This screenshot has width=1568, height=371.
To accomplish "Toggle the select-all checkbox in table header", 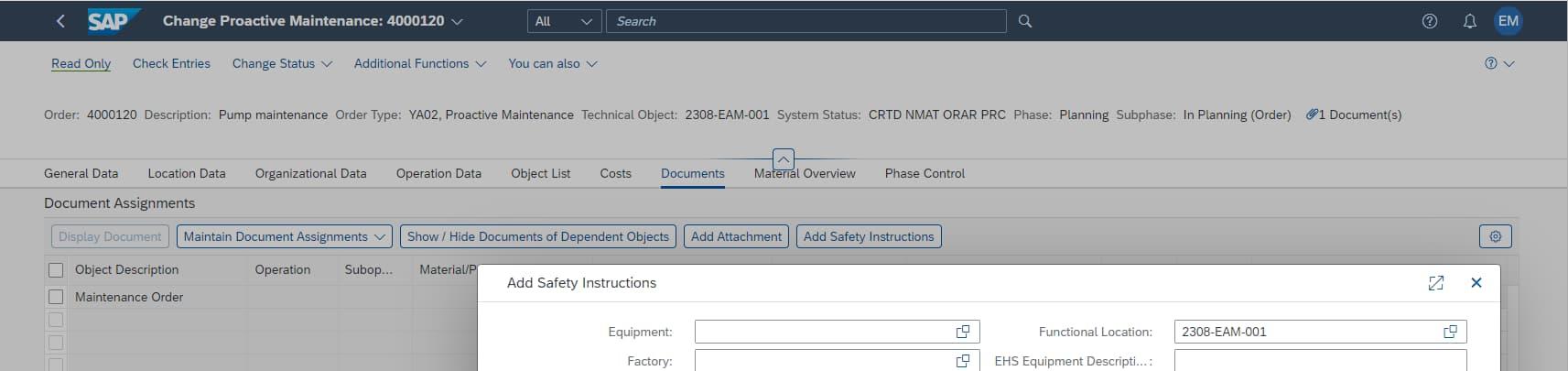I will pyautogui.click(x=56, y=270).
